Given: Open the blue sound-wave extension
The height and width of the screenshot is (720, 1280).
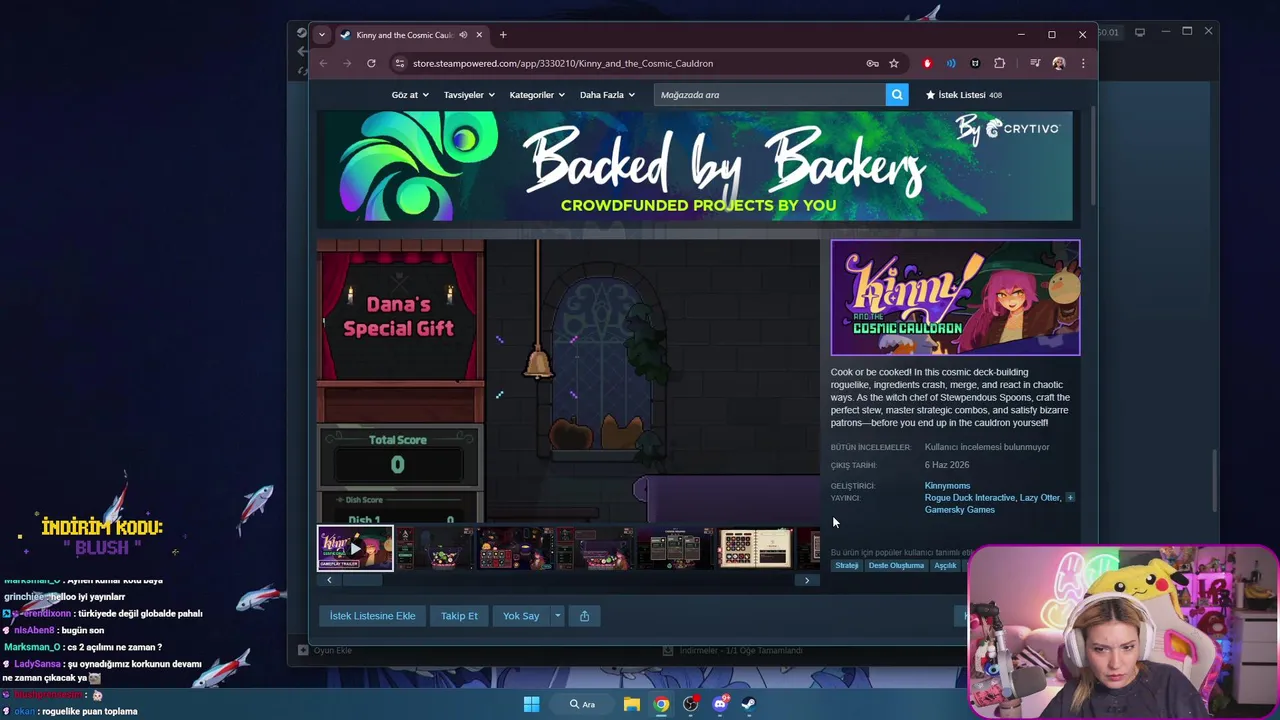Looking at the screenshot, I should (951, 63).
